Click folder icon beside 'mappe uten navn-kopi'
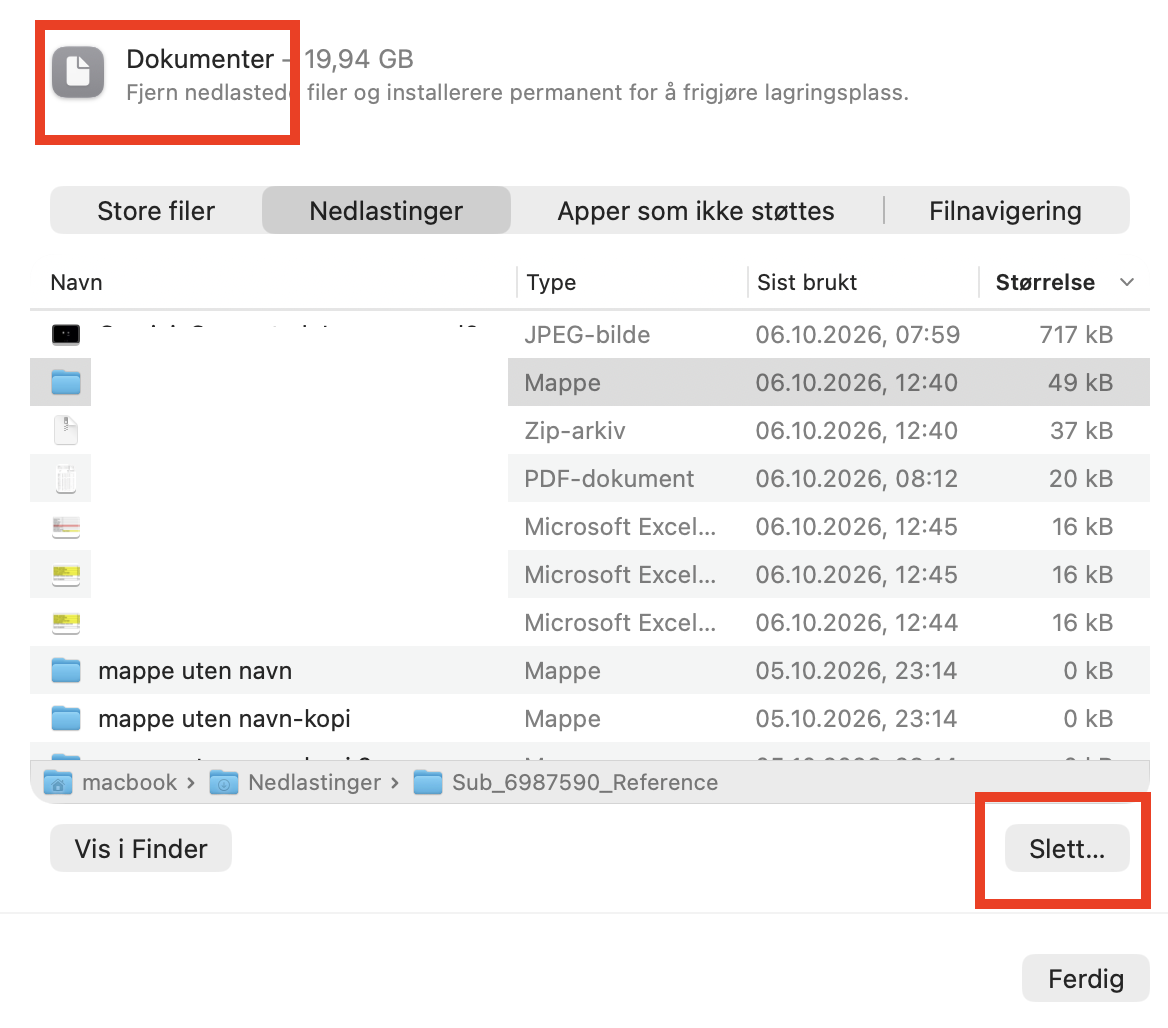Viewport: 1168px width, 1028px height. [x=66, y=719]
